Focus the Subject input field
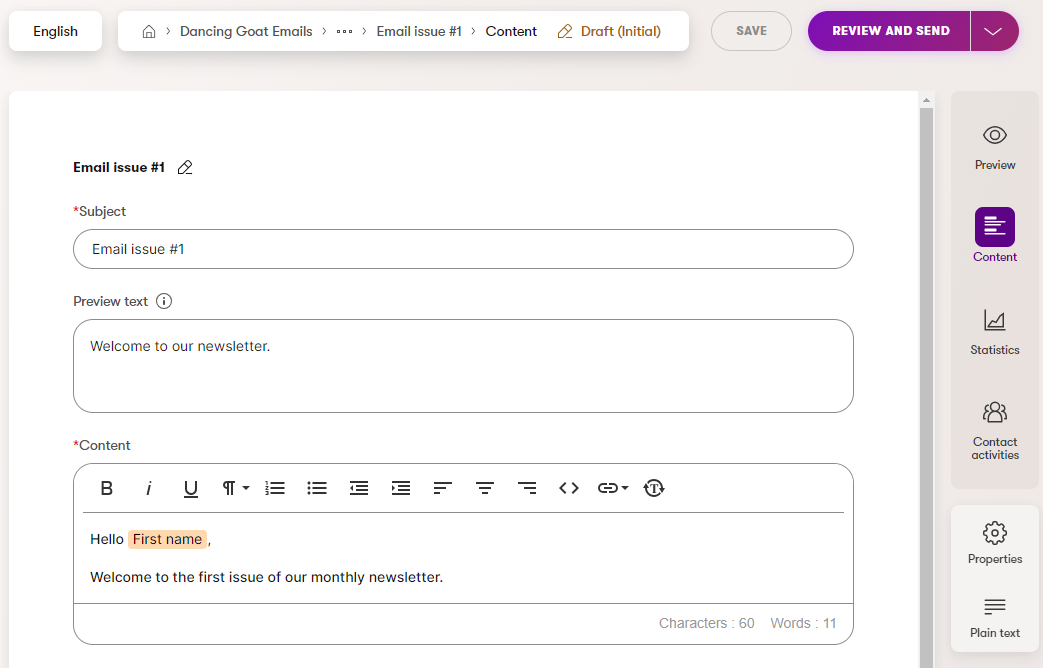The image size is (1043, 668). 463,250
